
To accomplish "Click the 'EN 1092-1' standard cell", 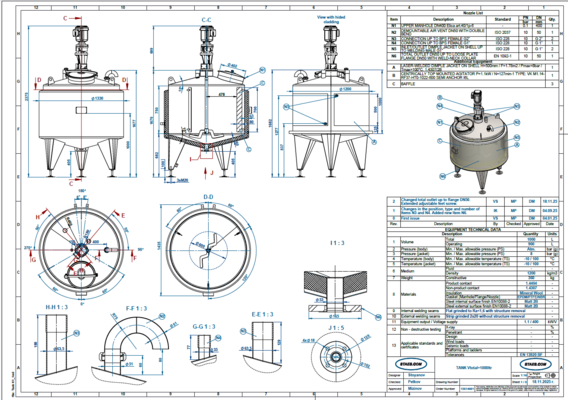I will (x=503, y=56).
